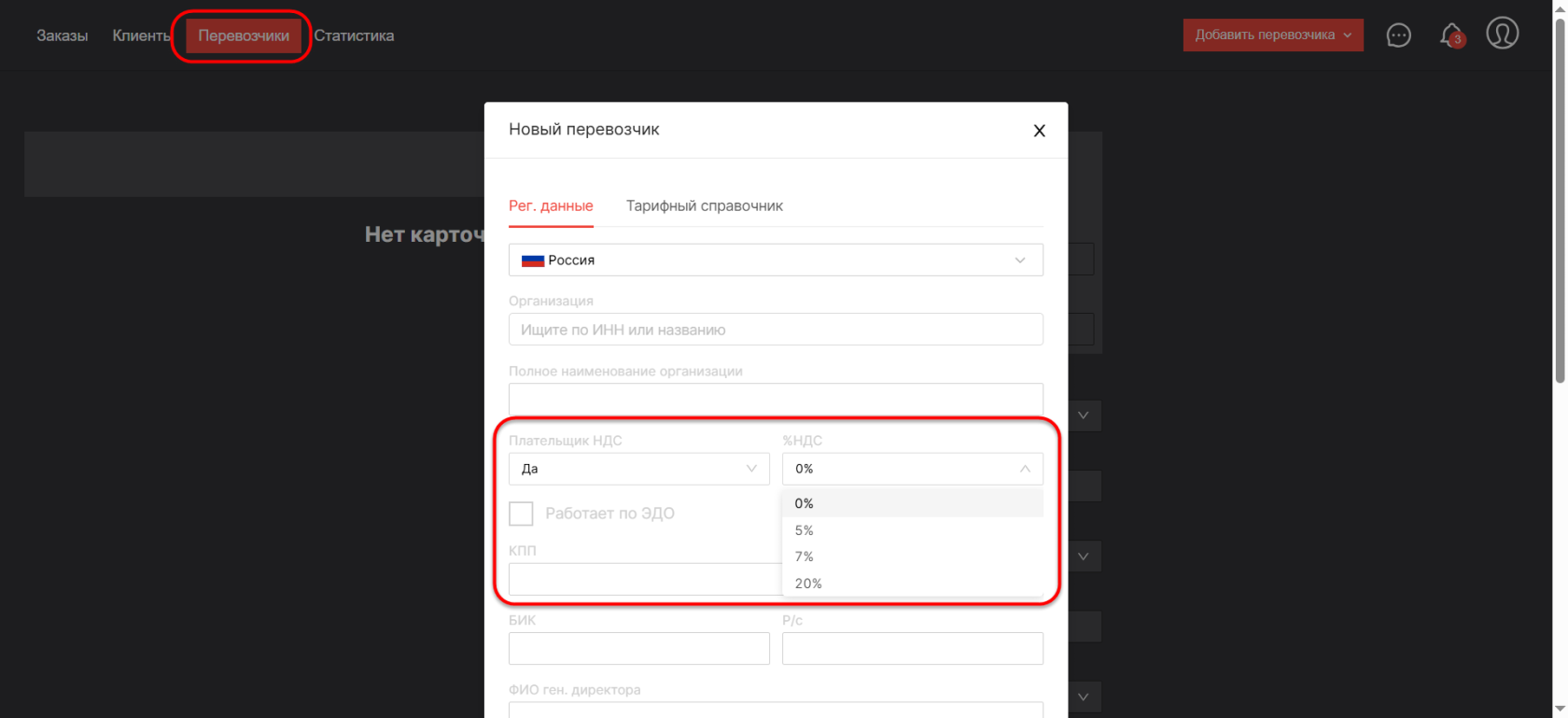Switch to Рег. данные tab
The height and width of the screenshot is (718, 1568).
tap(551, 205)
